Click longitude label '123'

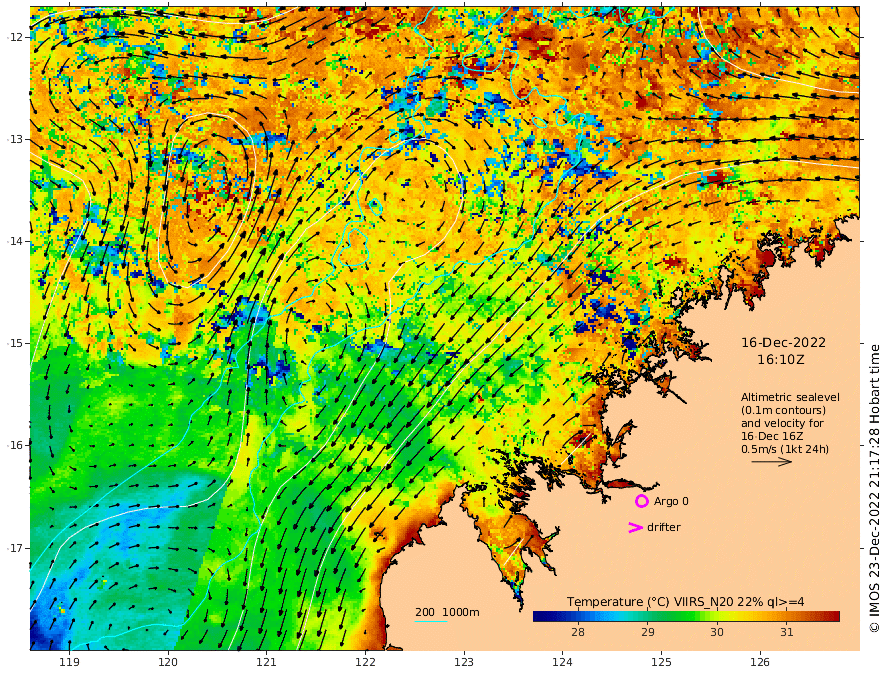pos(464,663)
